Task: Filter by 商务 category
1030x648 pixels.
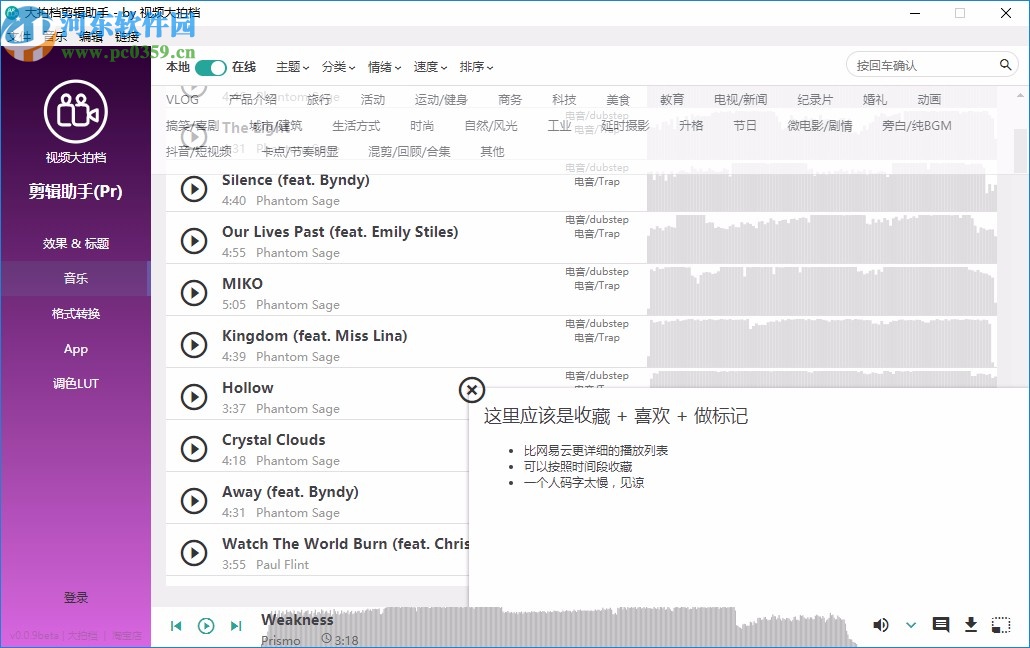Action: (x=510, y=100)
